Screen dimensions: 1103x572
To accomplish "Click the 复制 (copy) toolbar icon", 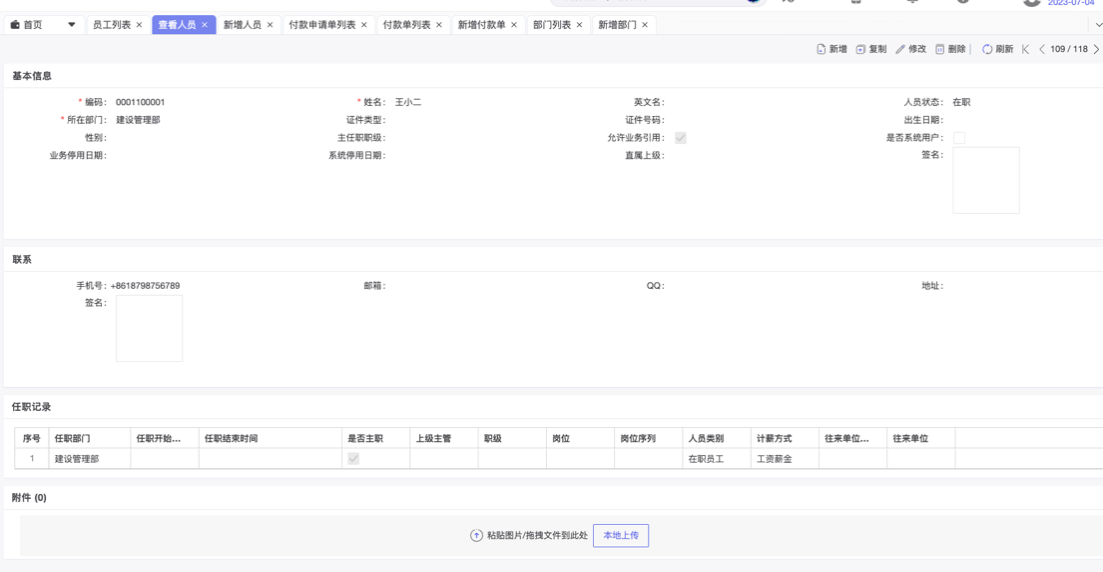I will 860,49.
